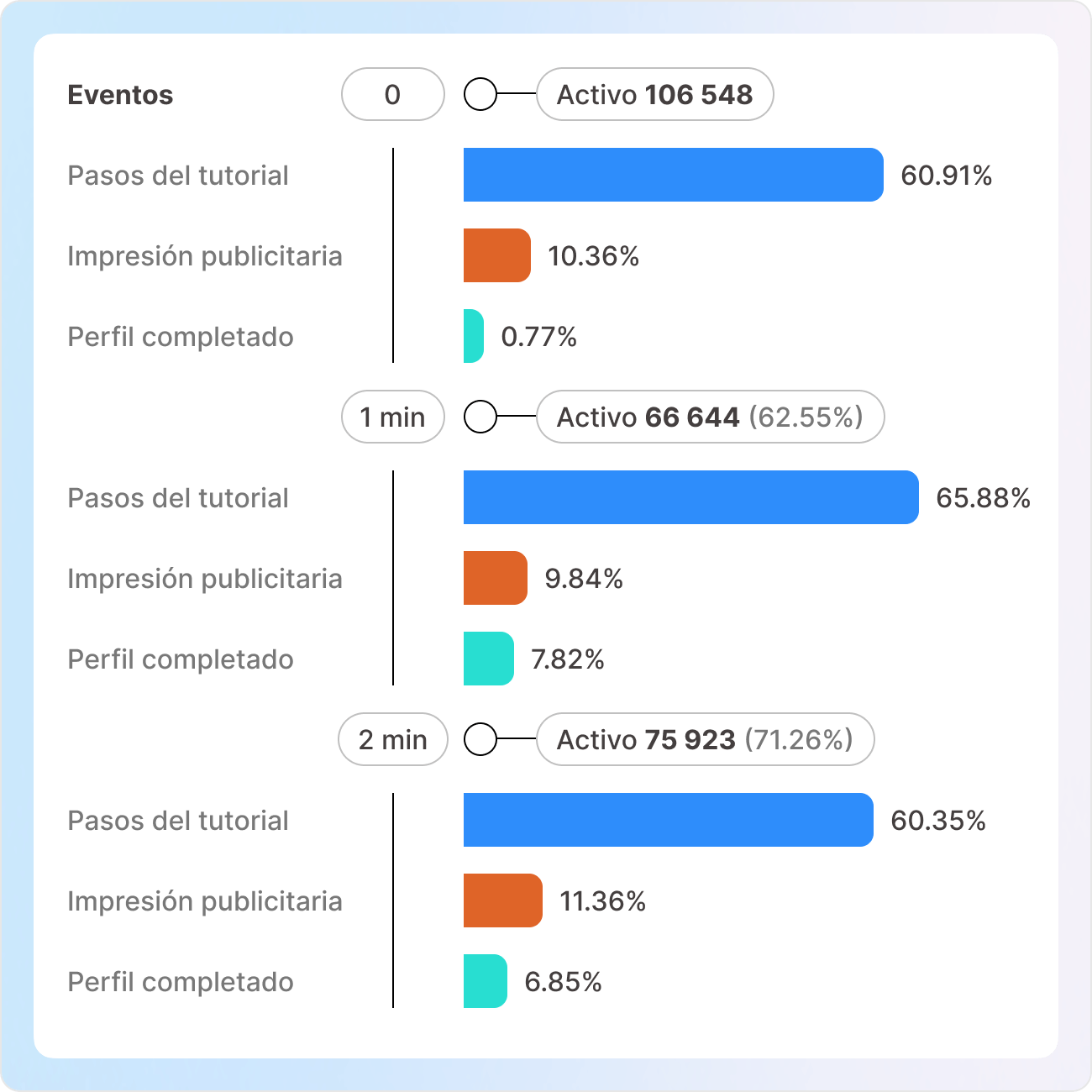Viewport: 1092px width, 1092px height.
Task: Click the blue 60.91% tutorial bar
Action: click(x=673, y=175)
